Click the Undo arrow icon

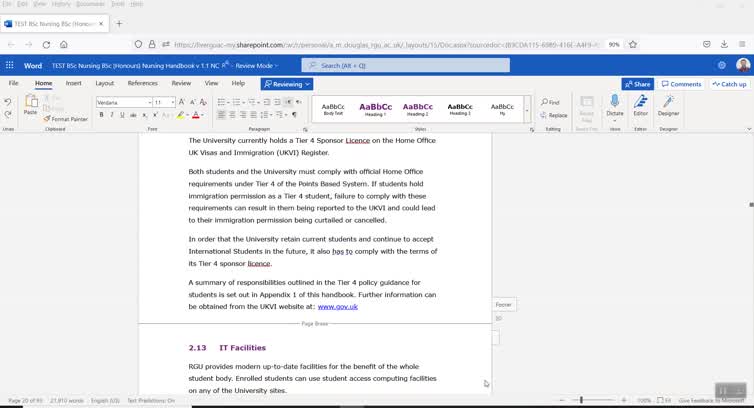[x=8, y=102]
